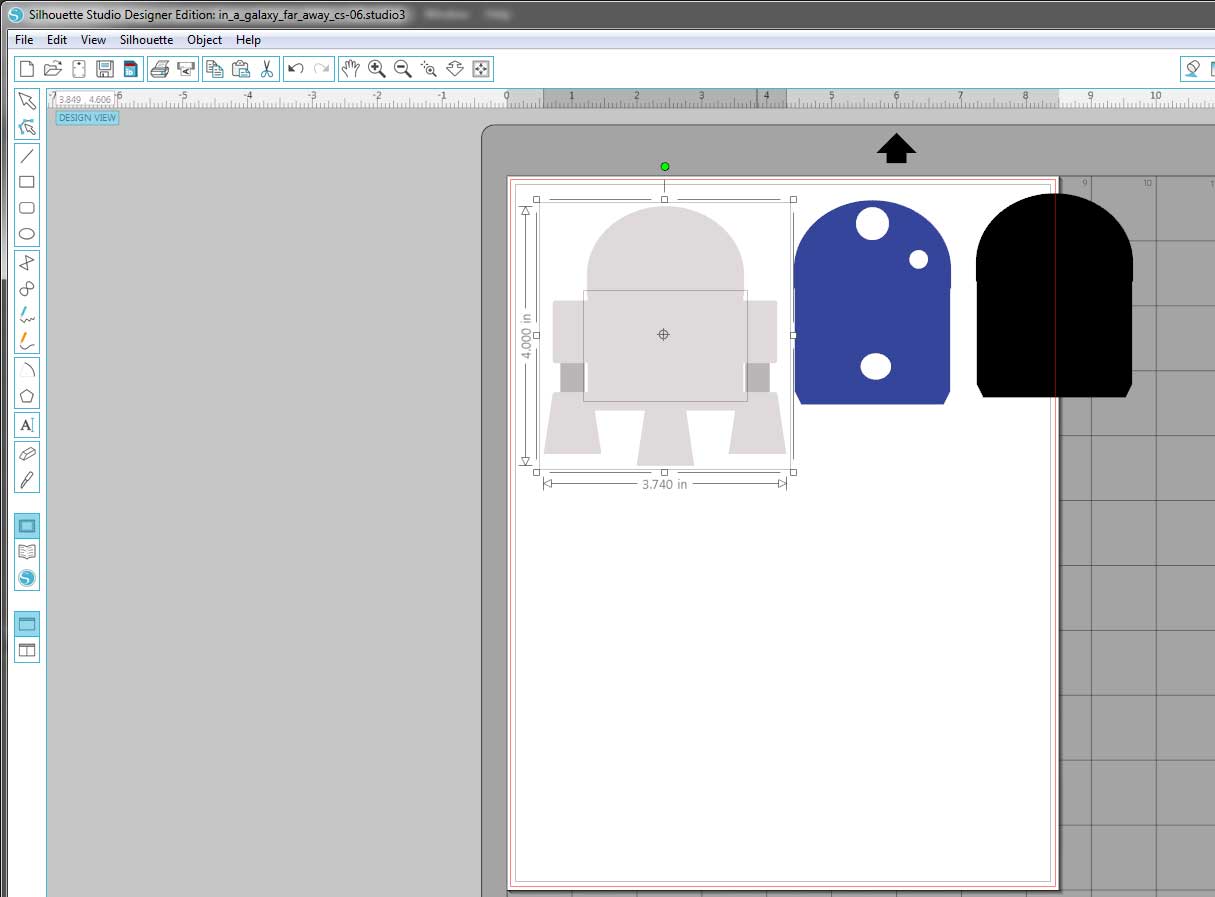This screenshot has height=897, width=1215.
Task: Select the Eraser tool
Action: tap(27, 453)
